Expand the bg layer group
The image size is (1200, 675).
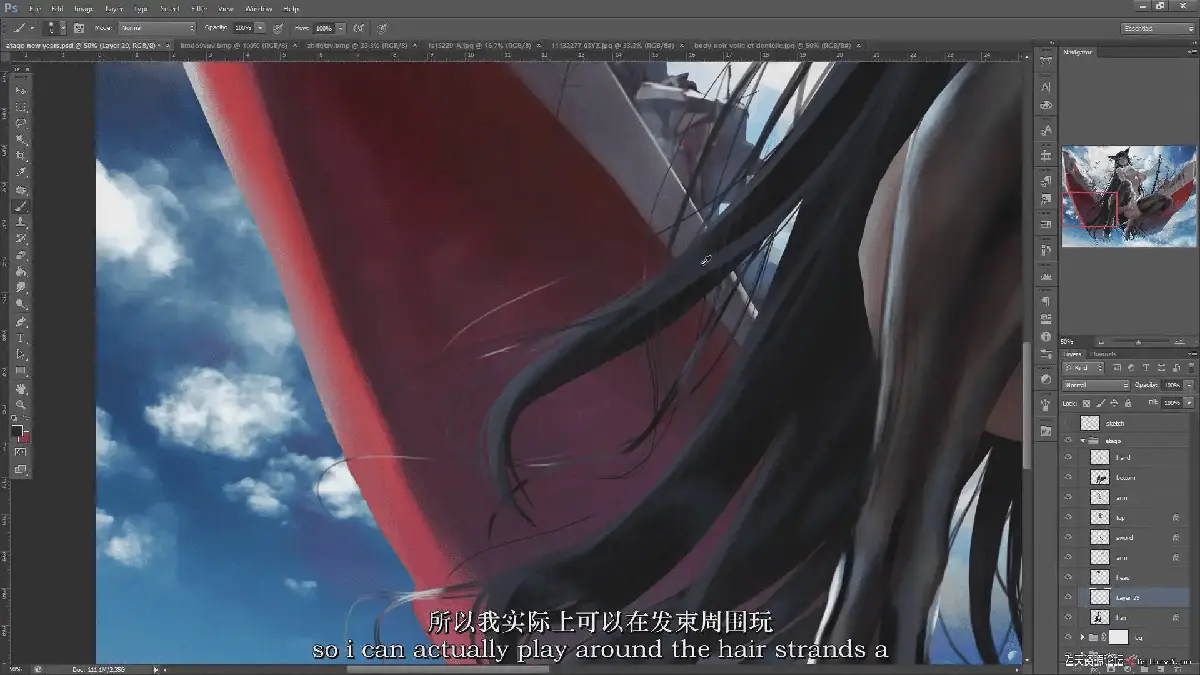(x=1082, y=637)
